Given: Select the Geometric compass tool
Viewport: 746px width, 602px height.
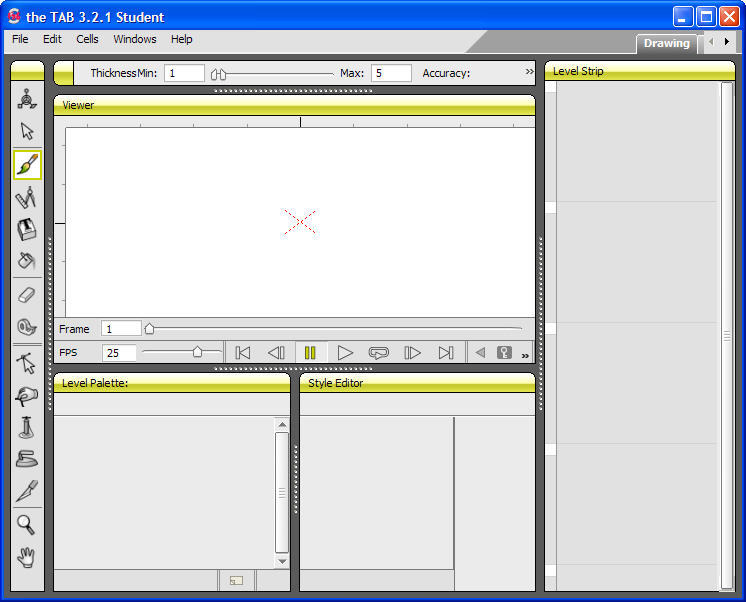Looking at the screenshot, I should coord(27,197).
